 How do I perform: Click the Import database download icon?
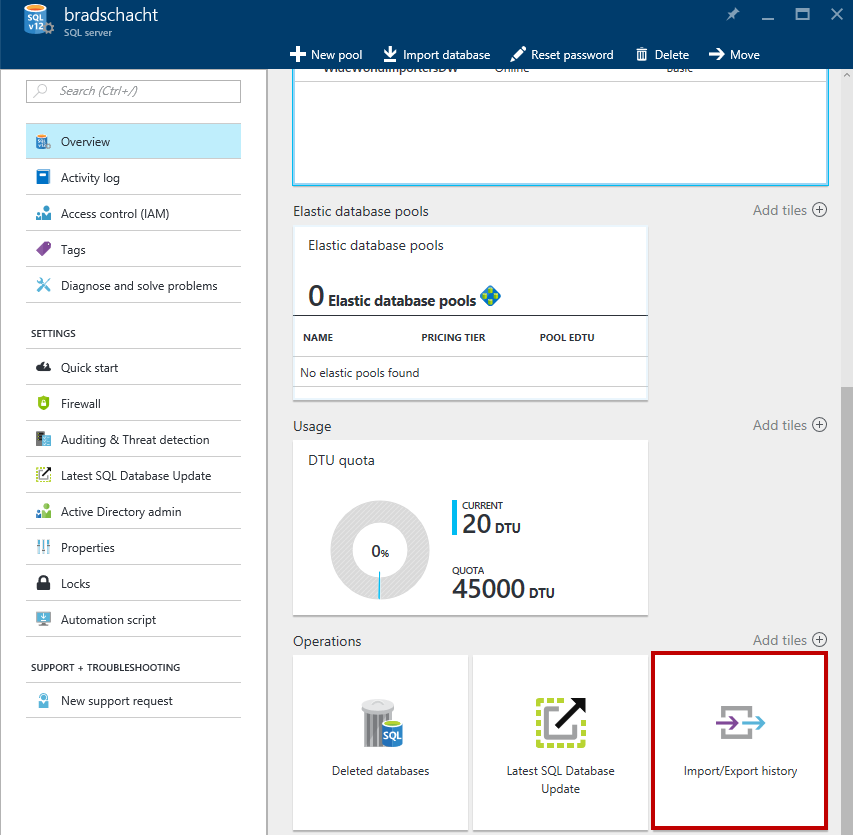pos(390,54)
